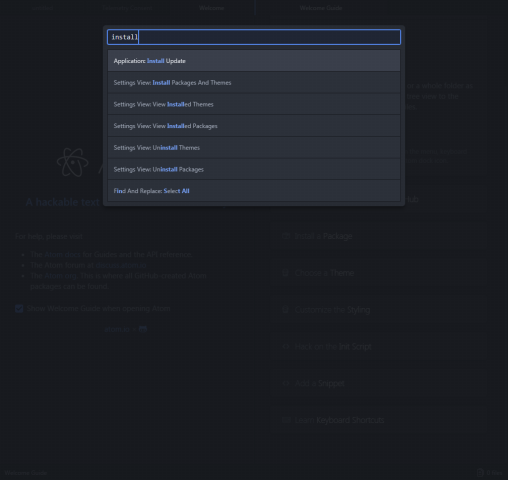Screen dimensions: 508x480
Task: Click the package icon beside Install a Package
Action: (286, 236)
